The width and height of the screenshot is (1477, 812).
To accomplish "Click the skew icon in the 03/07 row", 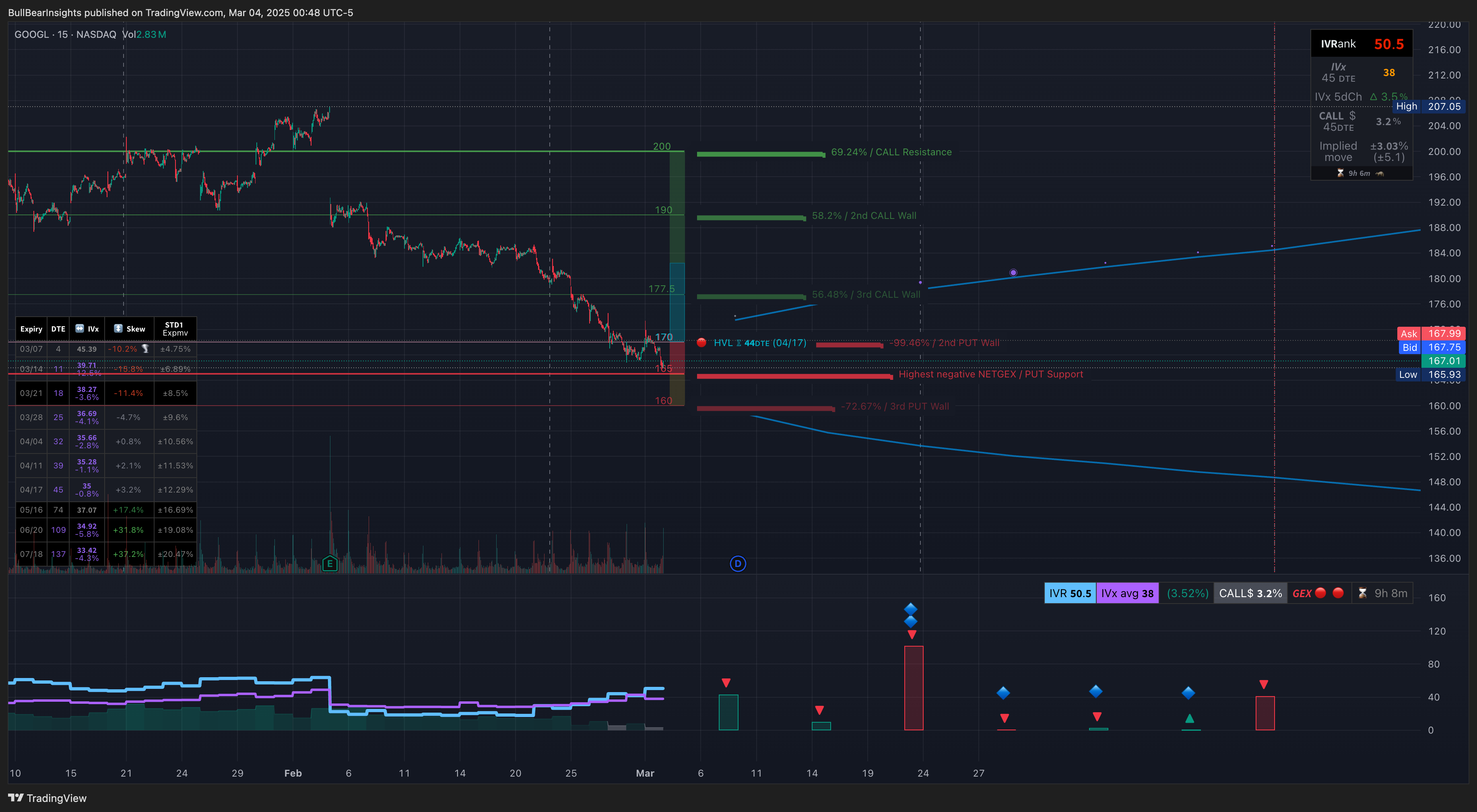I will click(x=145, y=348).
